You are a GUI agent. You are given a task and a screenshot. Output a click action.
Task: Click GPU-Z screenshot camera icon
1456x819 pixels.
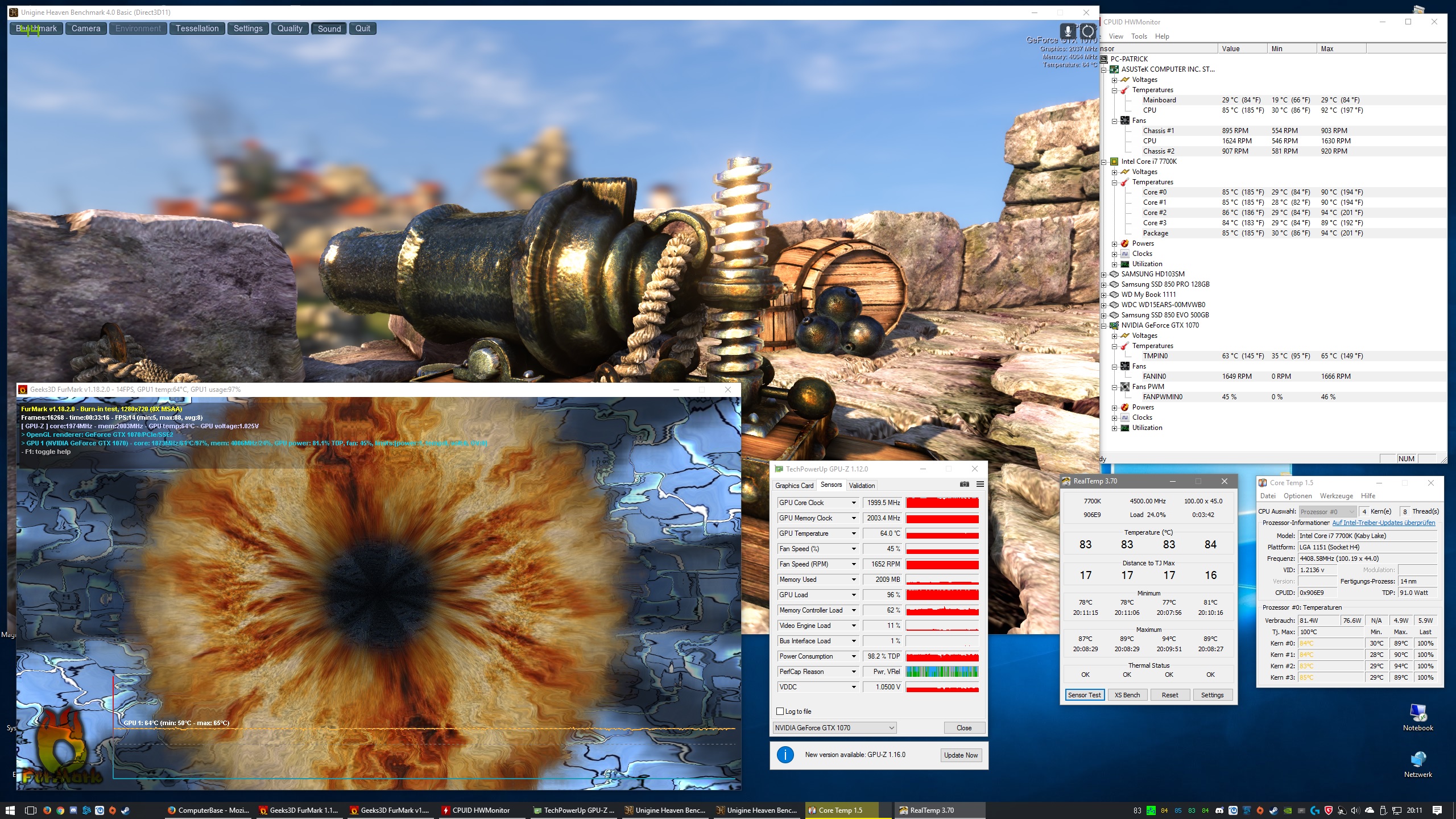point(964,484)
